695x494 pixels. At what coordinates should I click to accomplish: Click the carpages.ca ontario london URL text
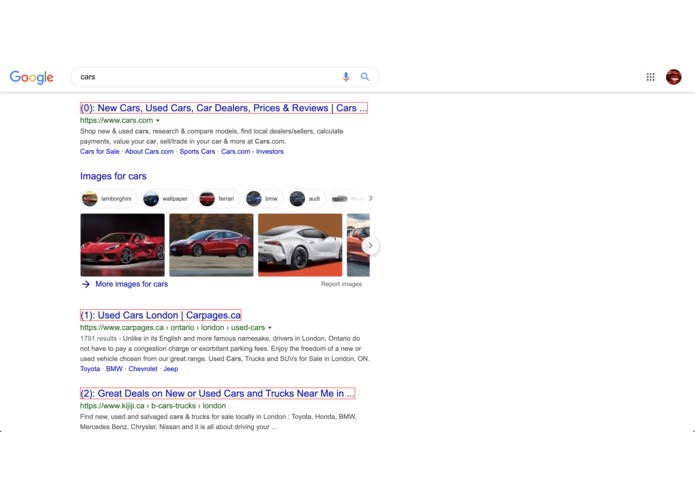(172, 327)
